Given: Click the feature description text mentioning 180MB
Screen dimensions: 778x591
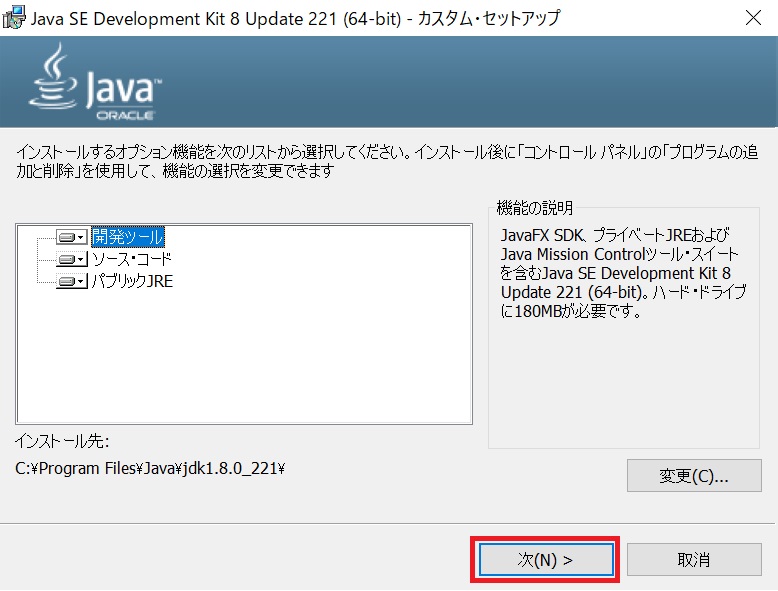Looking at the screenshot, I should pyautogui.click(x=623, y=273).
